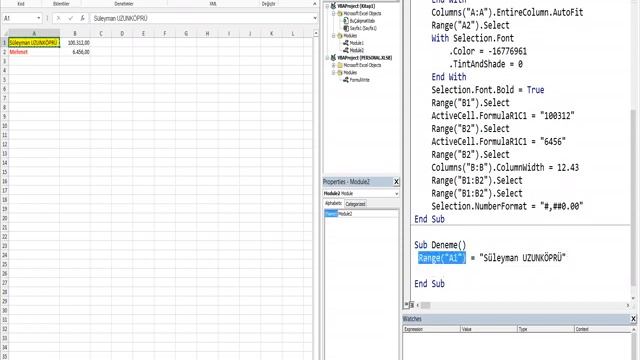The height and width of the screenshot is (360, 640).
Task: Select column A header
Action: (x=34, y=33)
